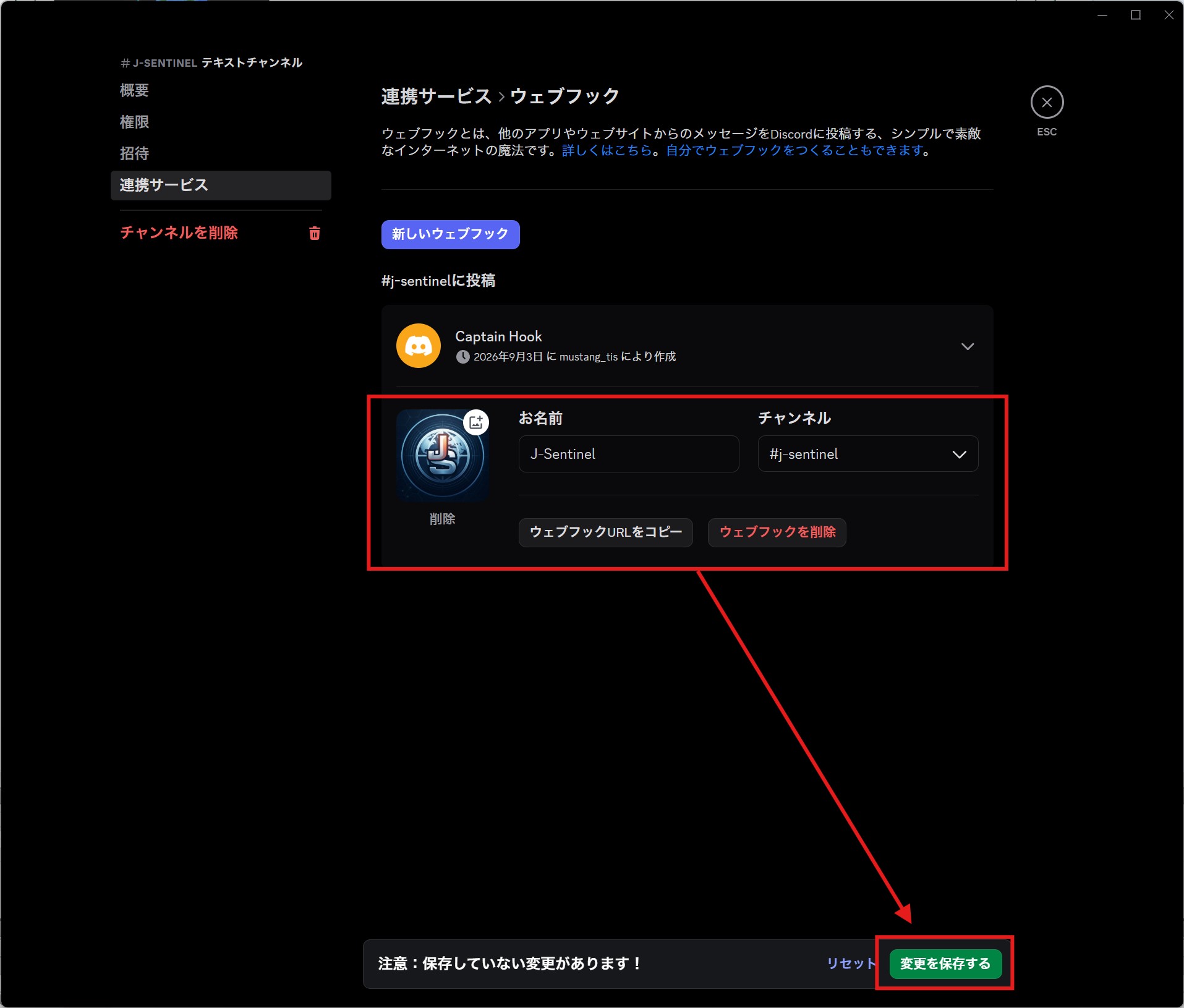Open the #j-sentinel channel dropdown

point(868,454)
